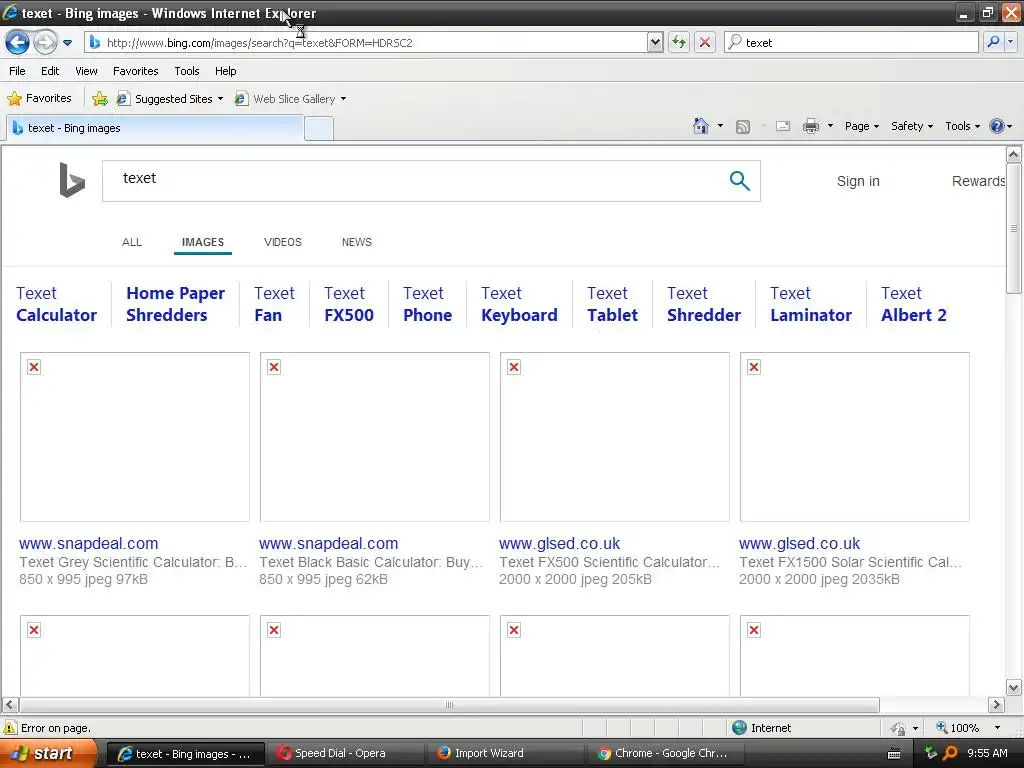Open the Tools menu in menu bar
Screen dimensions: 1024x768
pos(187,71)
